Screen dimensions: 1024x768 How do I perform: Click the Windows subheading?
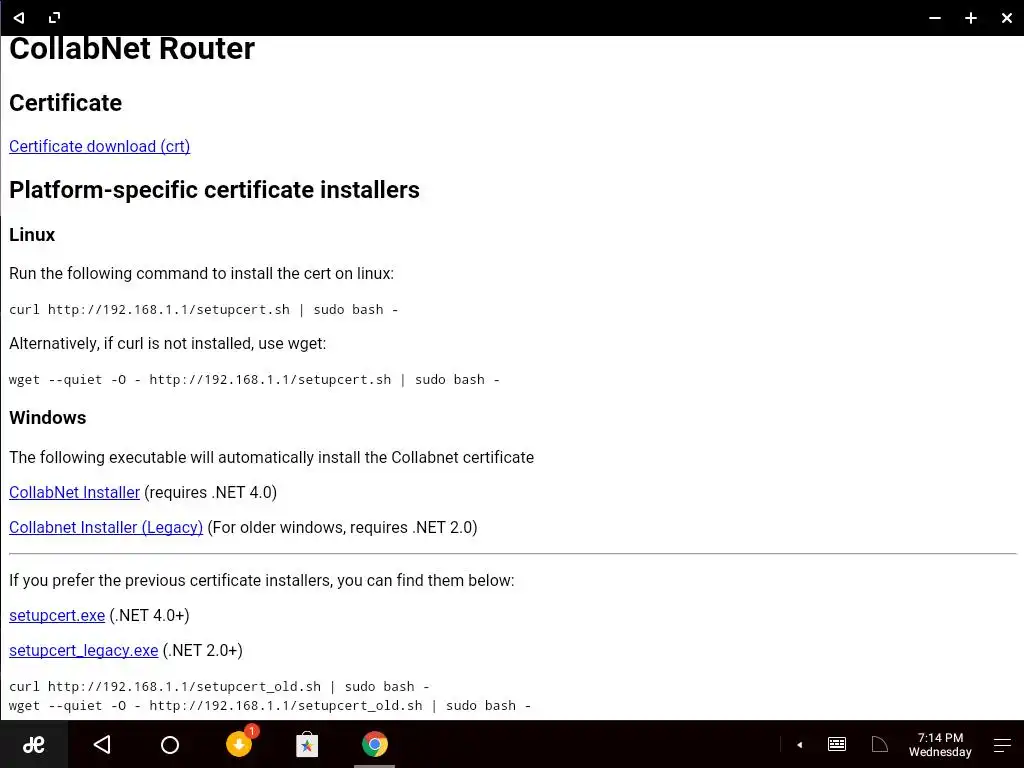point(48,418)
